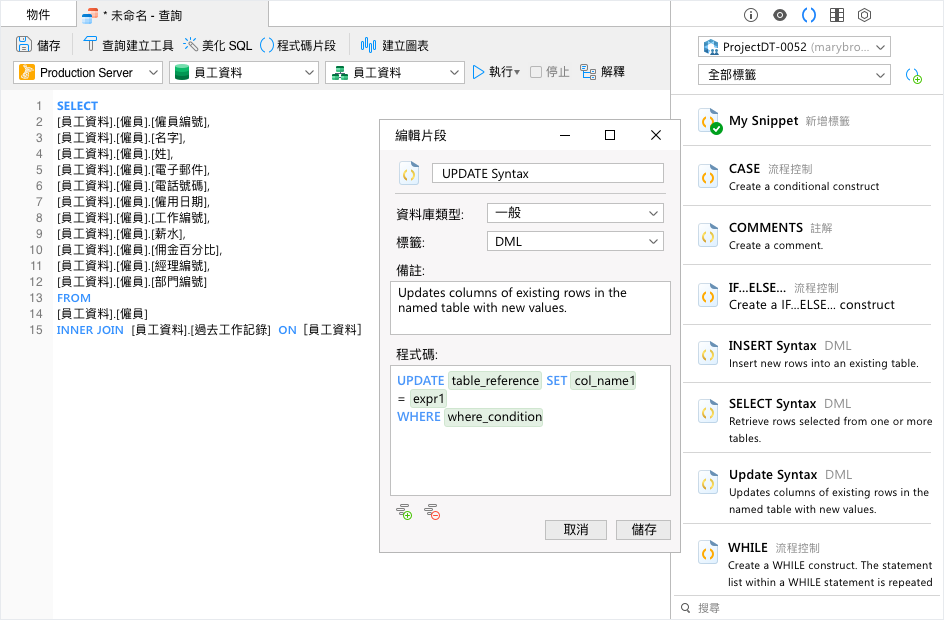
Task: Click the SELECT Syntax snippet icon
Action: point(708,412)
